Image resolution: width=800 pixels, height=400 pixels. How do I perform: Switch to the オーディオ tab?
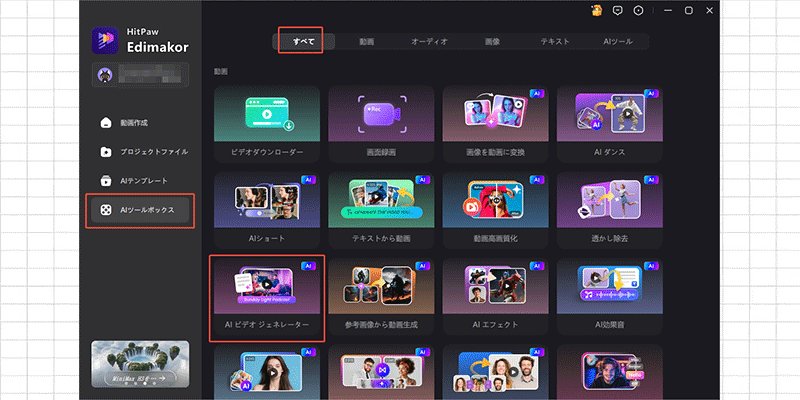tap(430, 42)
